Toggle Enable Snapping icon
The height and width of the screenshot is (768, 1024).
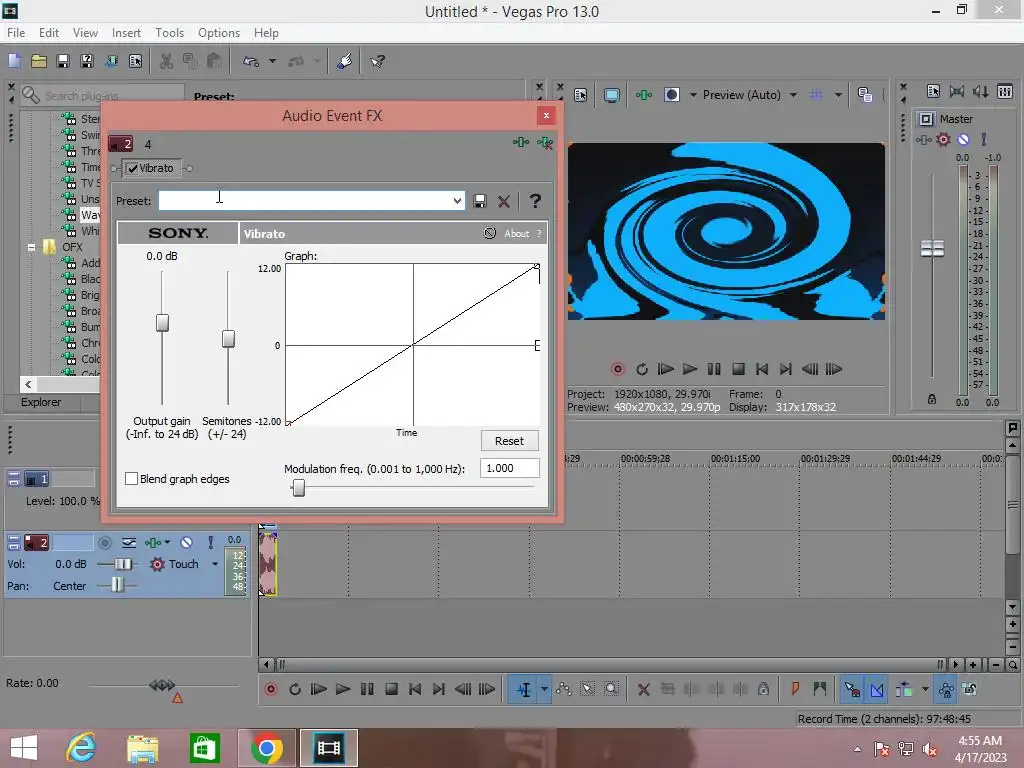(x=852, y=690)
